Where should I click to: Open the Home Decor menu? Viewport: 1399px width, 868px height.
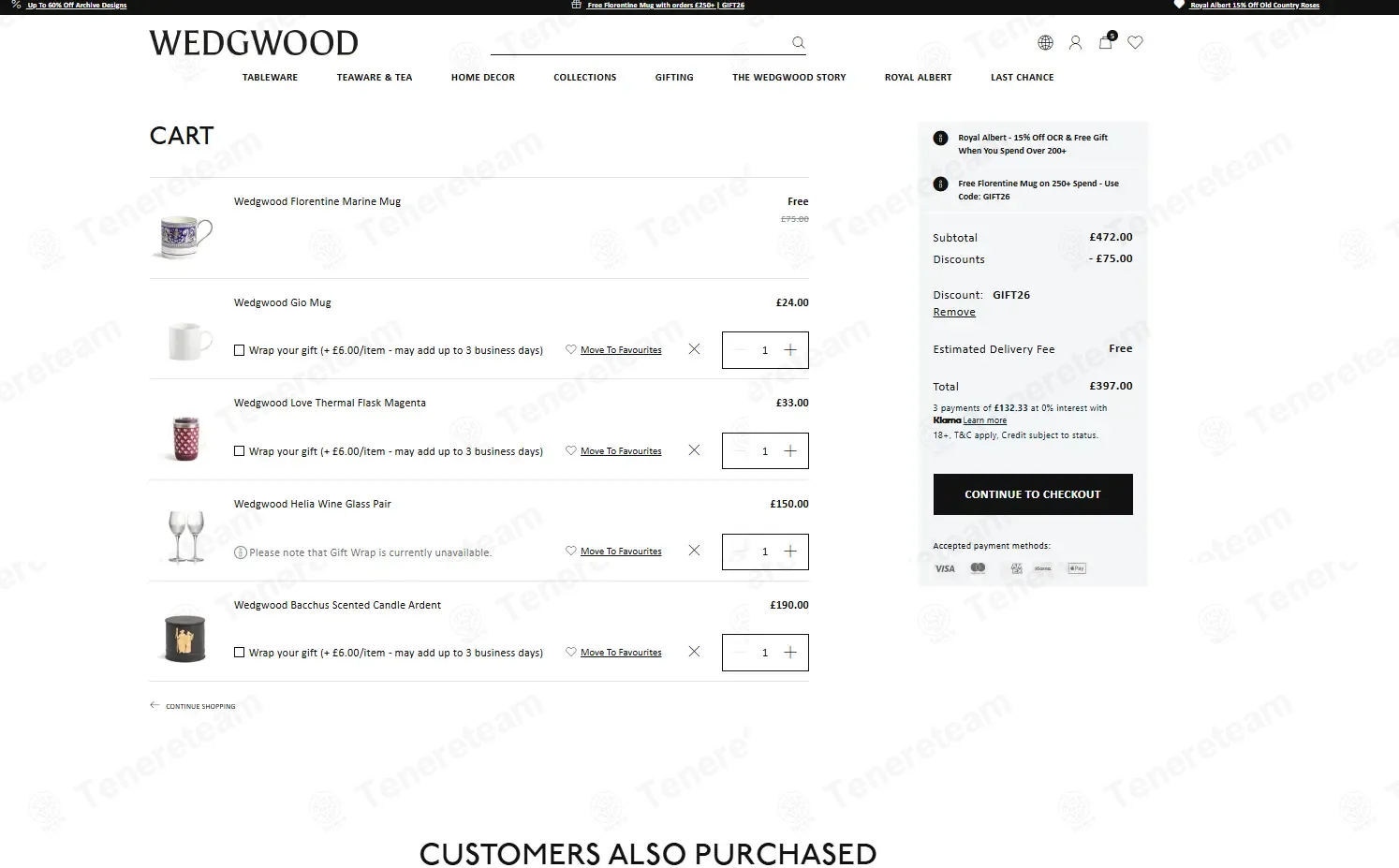tap(483, 78)
